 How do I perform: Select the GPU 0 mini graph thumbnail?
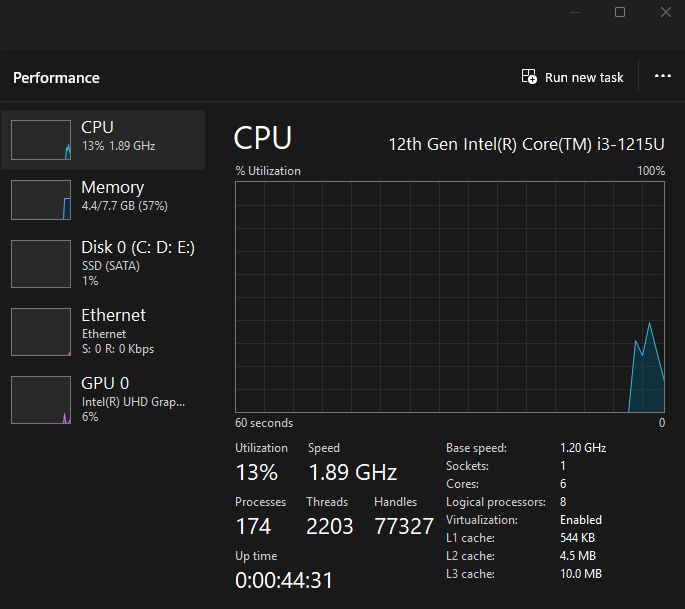41,400
